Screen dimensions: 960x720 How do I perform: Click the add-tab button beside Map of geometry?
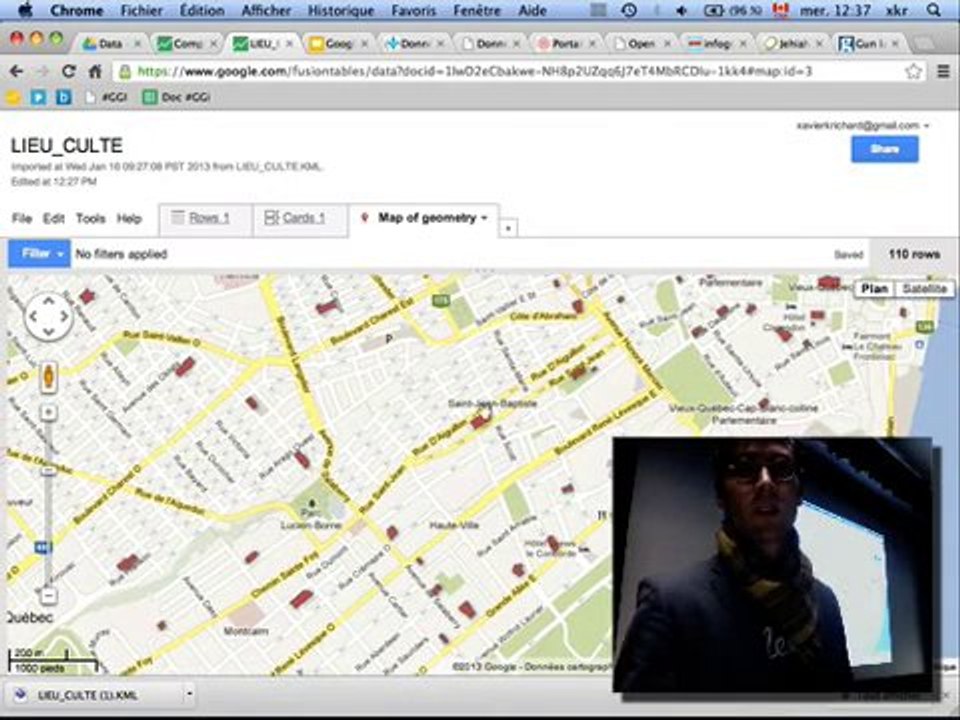coord(508,228)
